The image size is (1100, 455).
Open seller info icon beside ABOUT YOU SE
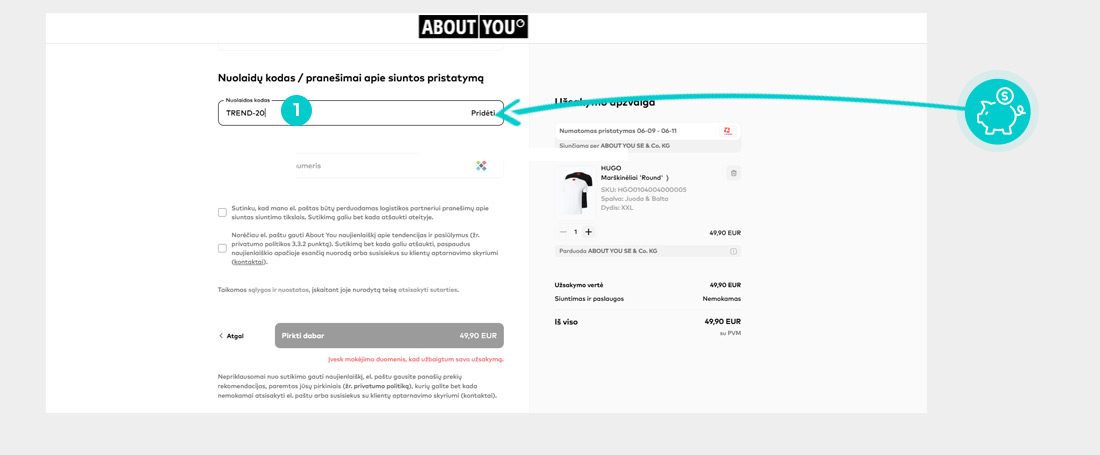pyautogui.click(x=733, y=251)
